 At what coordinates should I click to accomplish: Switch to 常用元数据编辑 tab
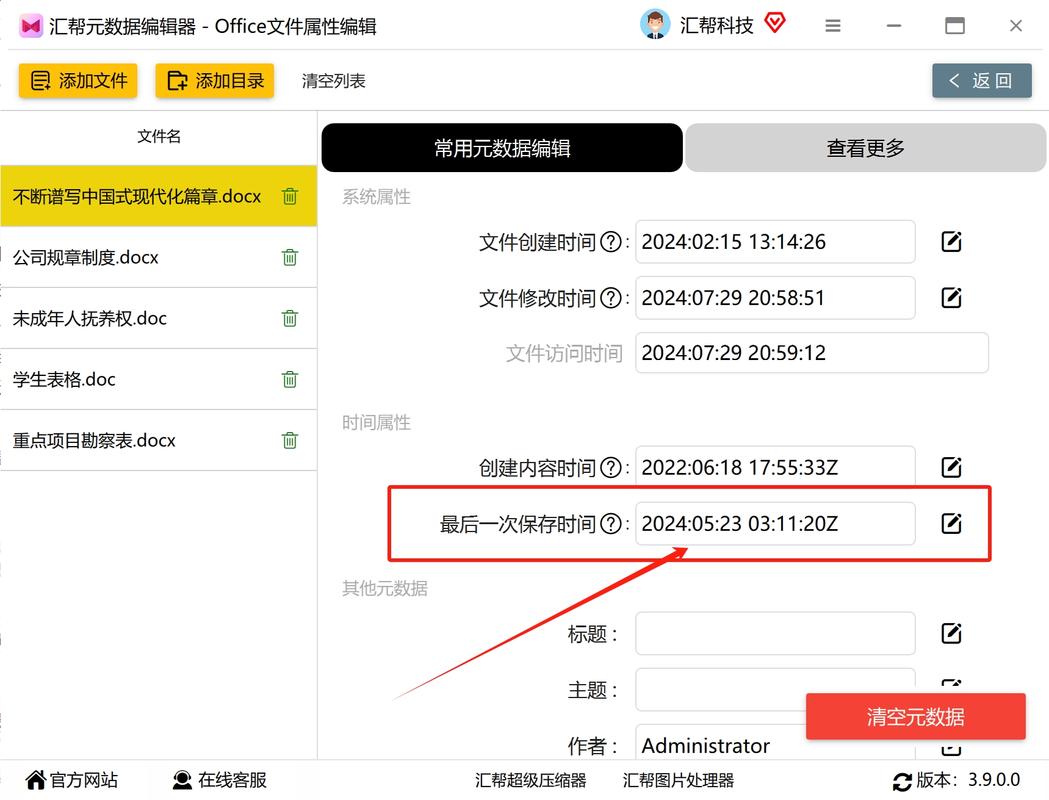click(502, 148)
